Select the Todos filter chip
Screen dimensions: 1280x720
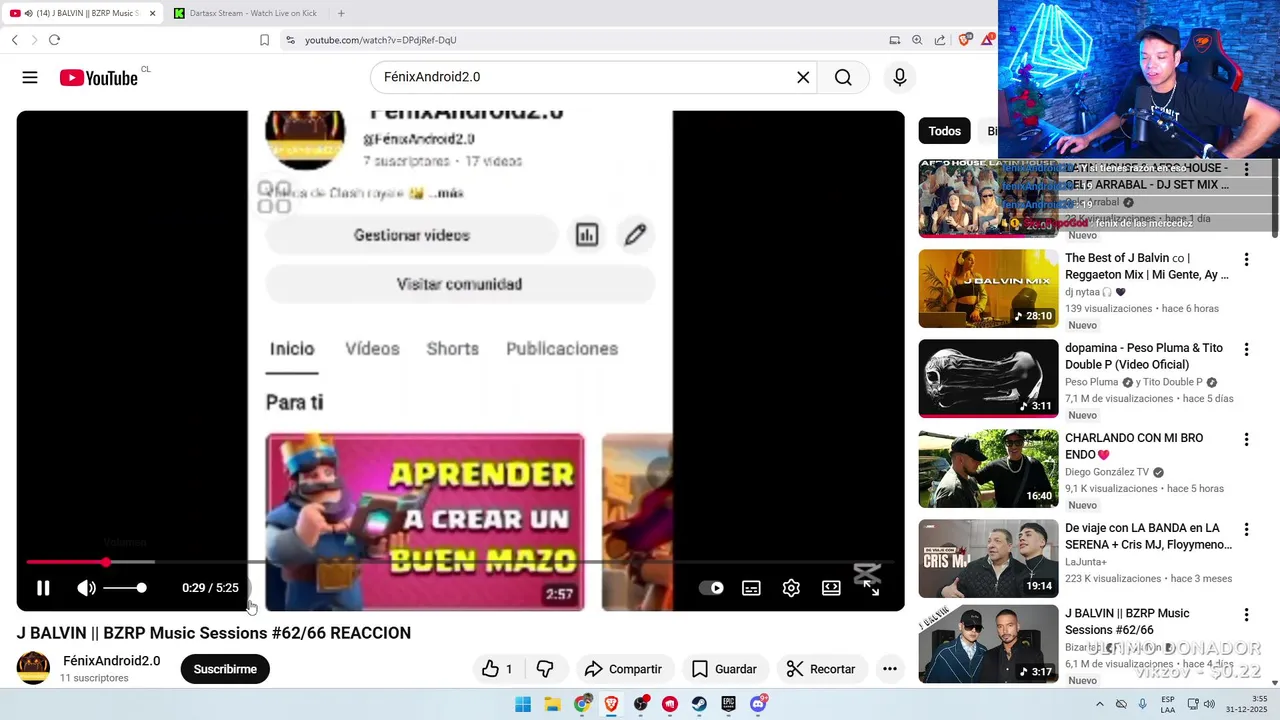click(x=944, y=131)
